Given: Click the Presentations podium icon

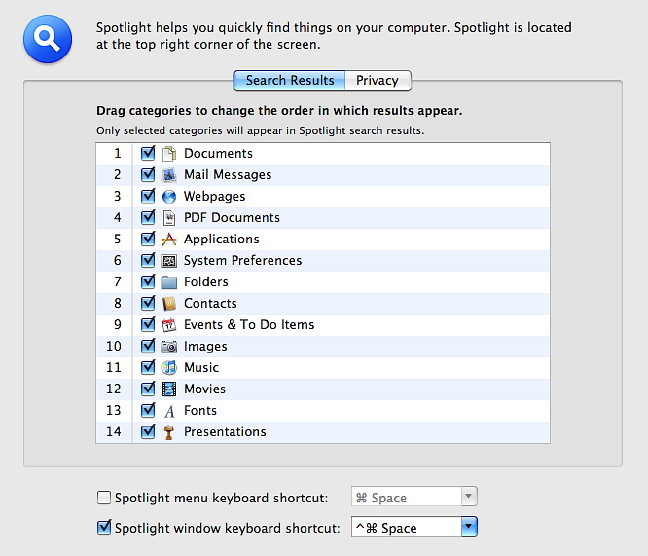Looking at the screenshot, I should [x=169, y=432].
